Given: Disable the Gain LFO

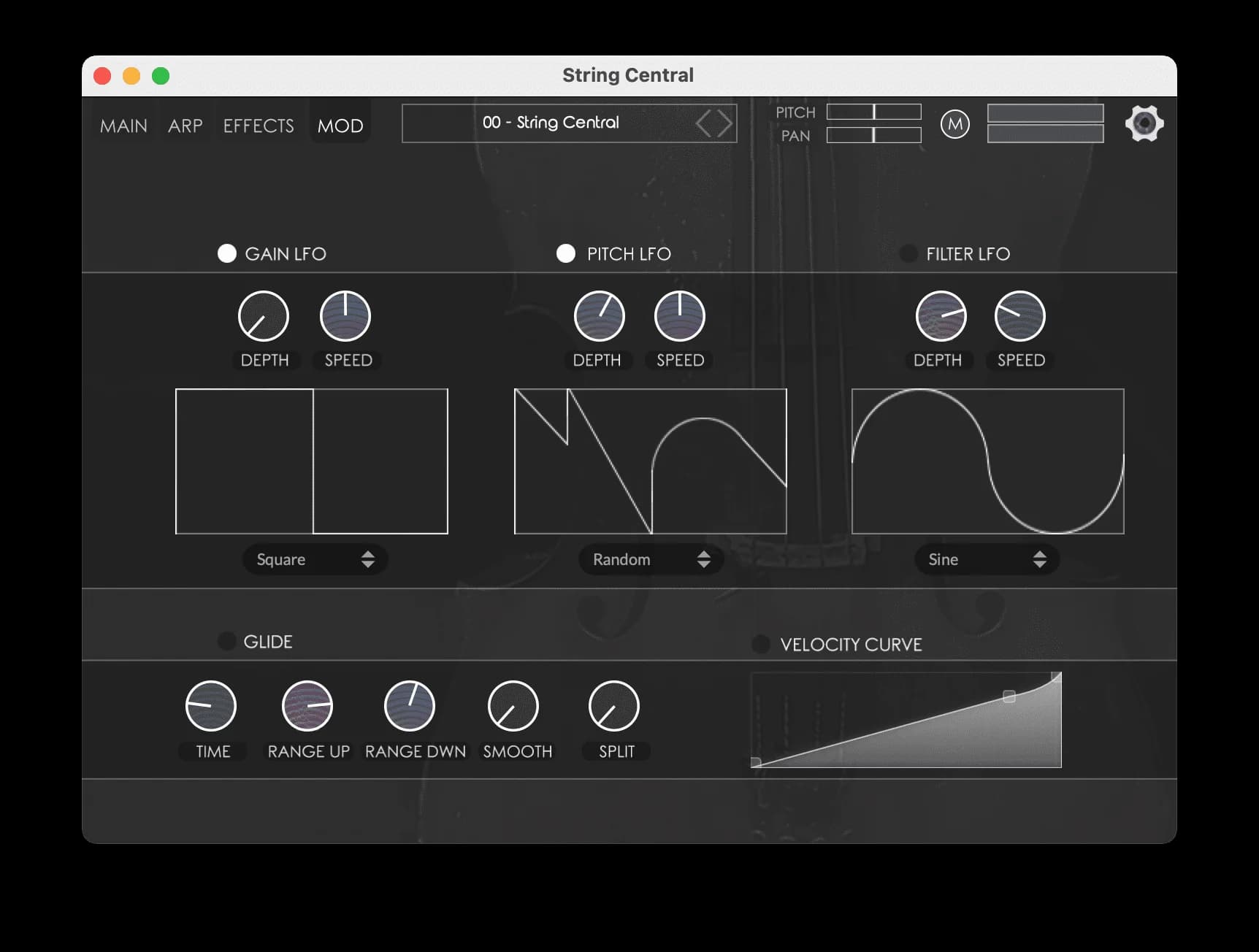Looking at the screenshot, I should coord(226,253).
